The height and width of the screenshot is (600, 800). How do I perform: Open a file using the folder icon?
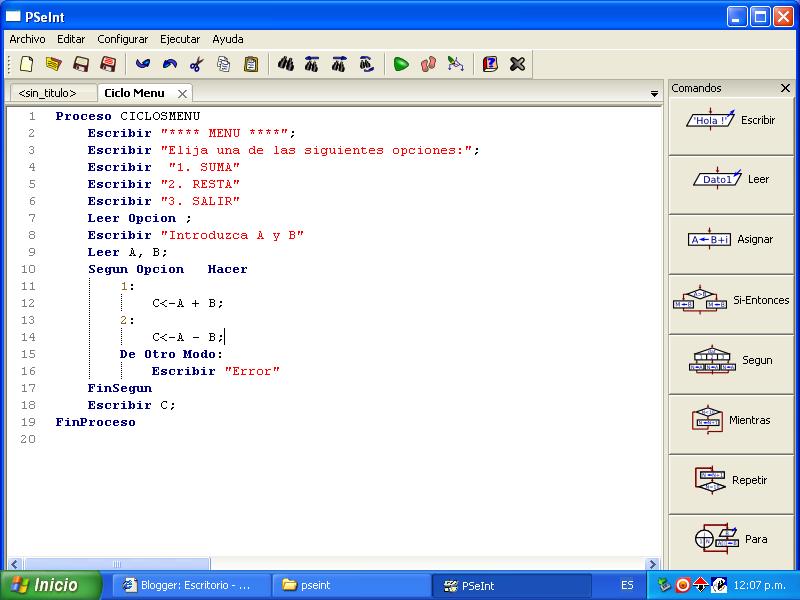tap(54, 64)
